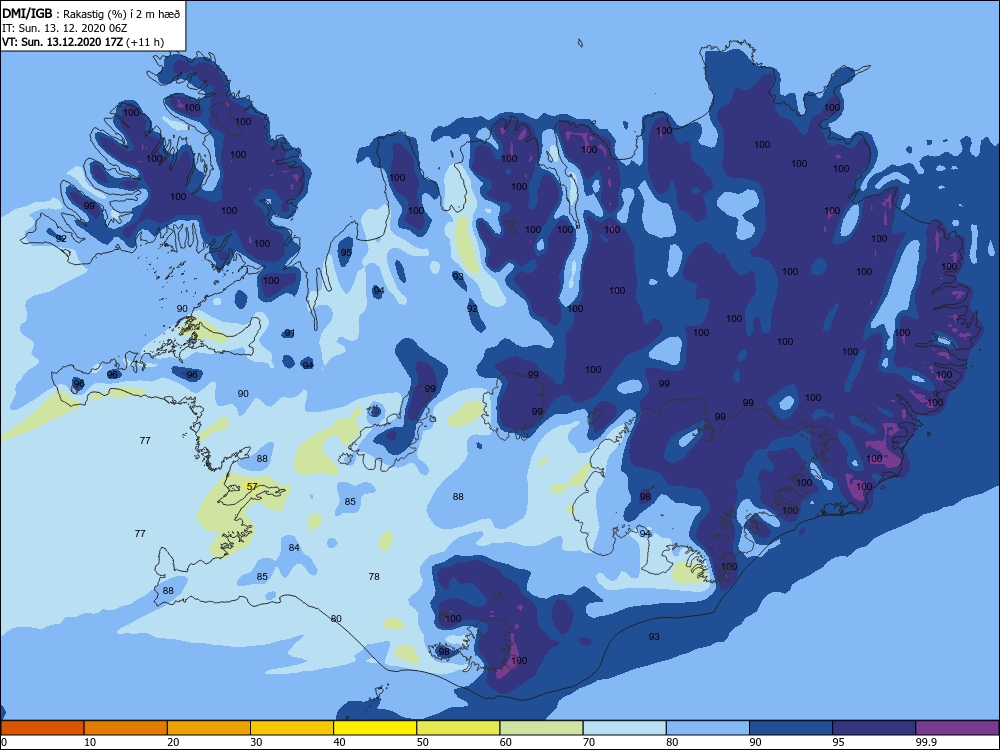Click the '91' humidity value on the map
The image size is (1000, 750).
pyautogui.click(x=290, y=334)
